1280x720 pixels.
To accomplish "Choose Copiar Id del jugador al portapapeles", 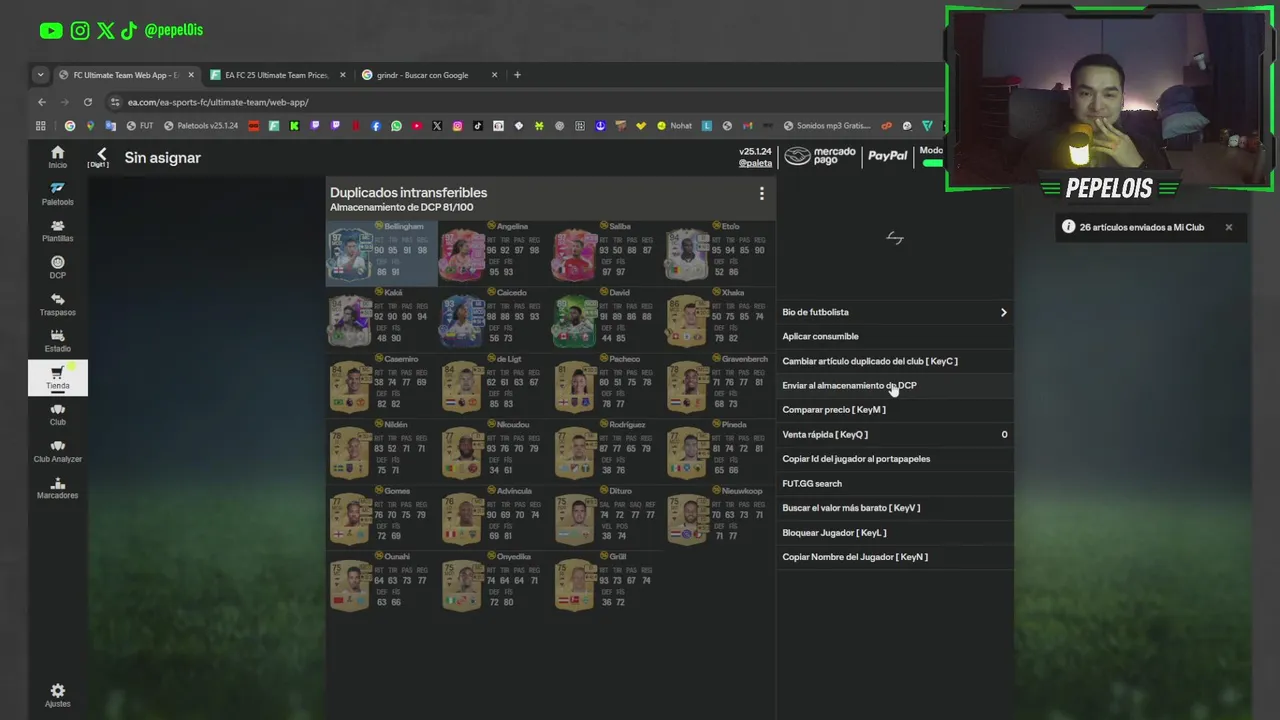I will tap(895, 459).
